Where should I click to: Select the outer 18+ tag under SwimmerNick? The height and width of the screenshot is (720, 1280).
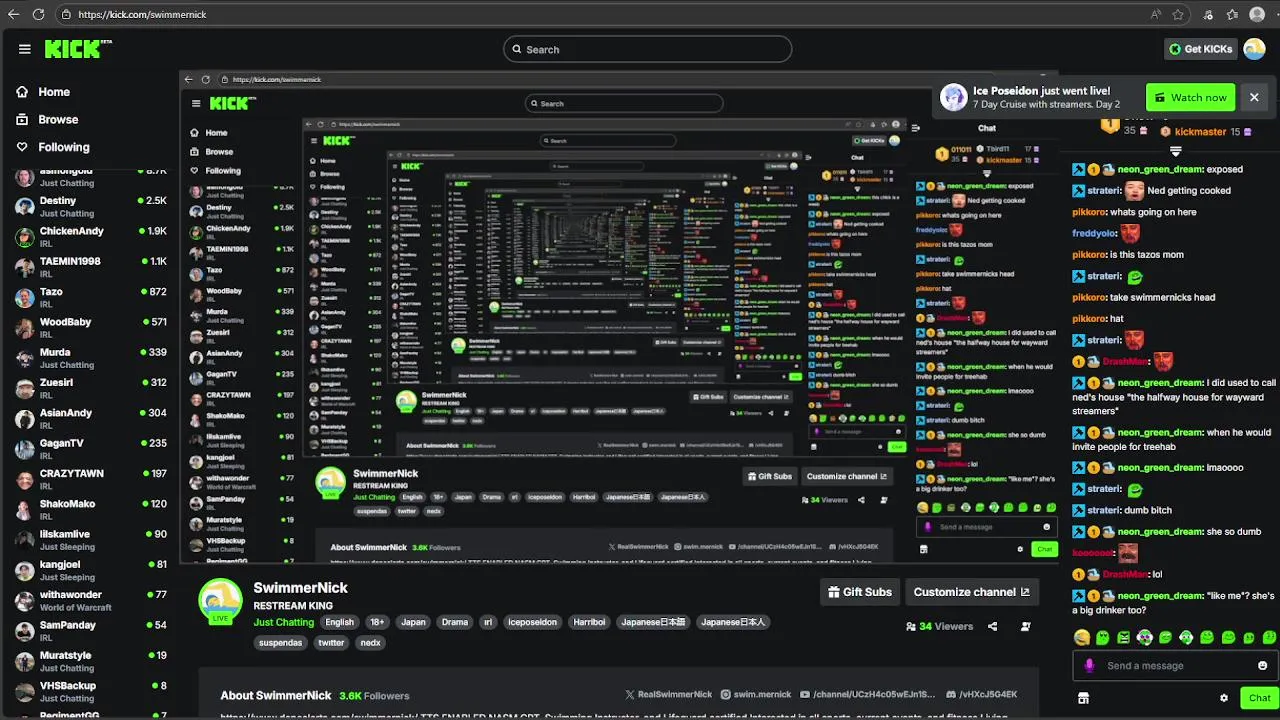click(377, 622)
